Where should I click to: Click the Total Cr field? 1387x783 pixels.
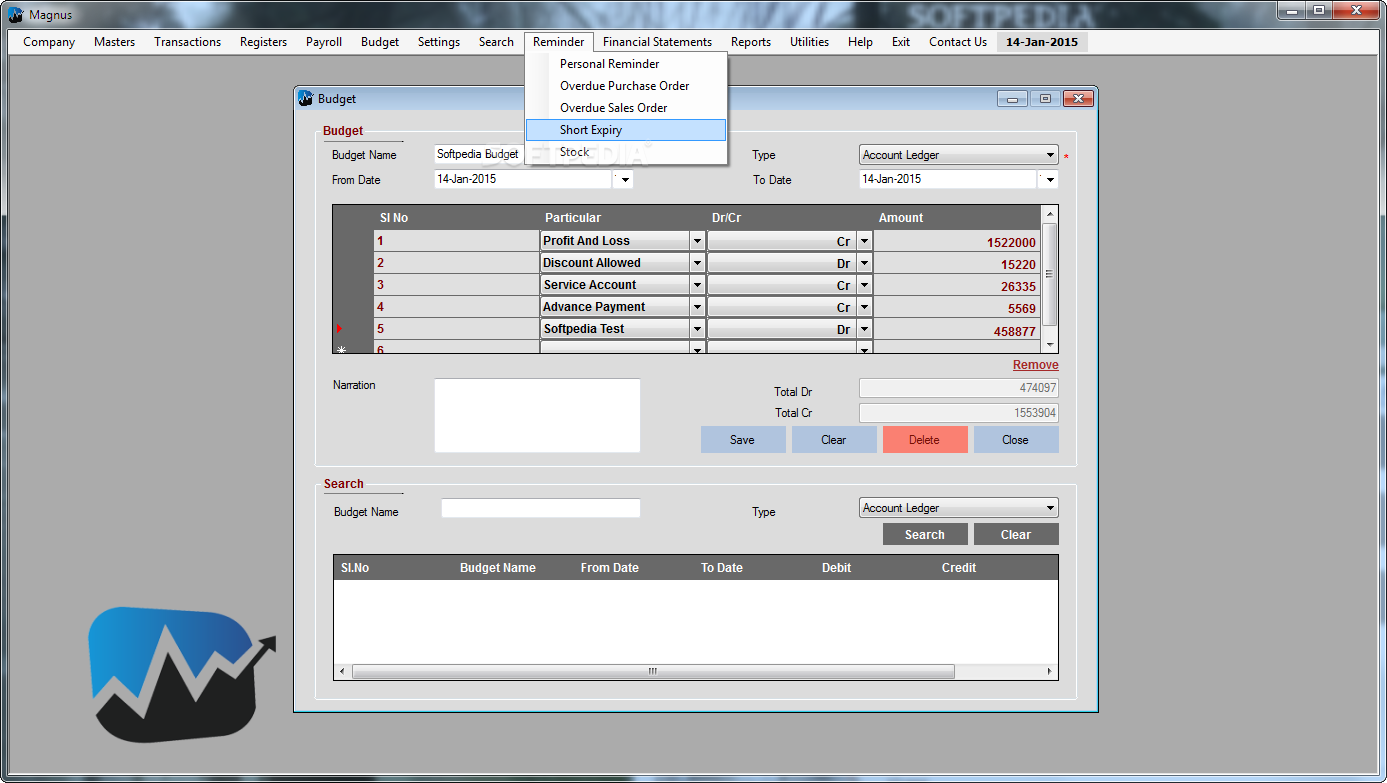click(x=958, y=413)
